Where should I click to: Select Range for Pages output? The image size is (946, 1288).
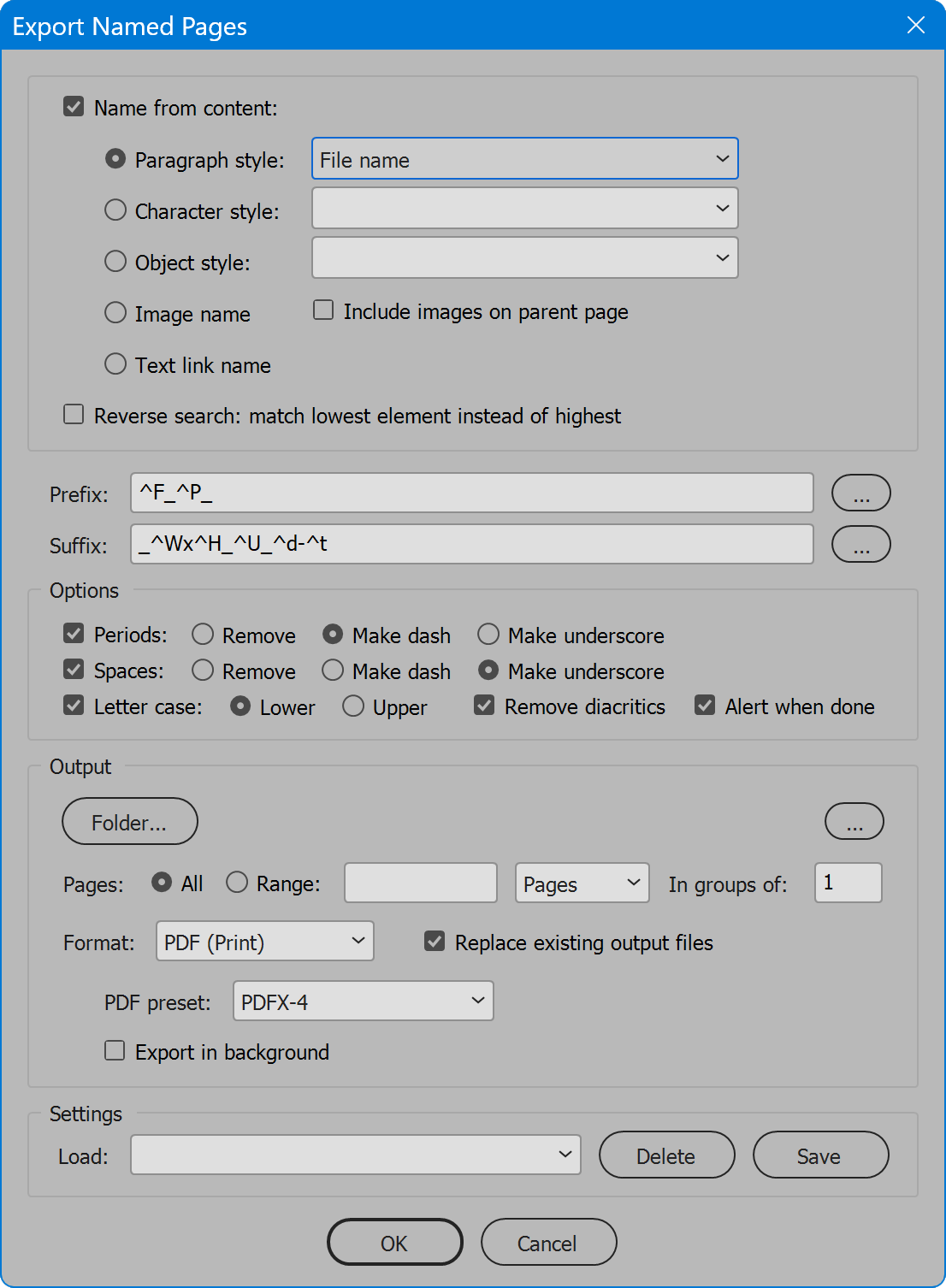click(x=237, y=882)
